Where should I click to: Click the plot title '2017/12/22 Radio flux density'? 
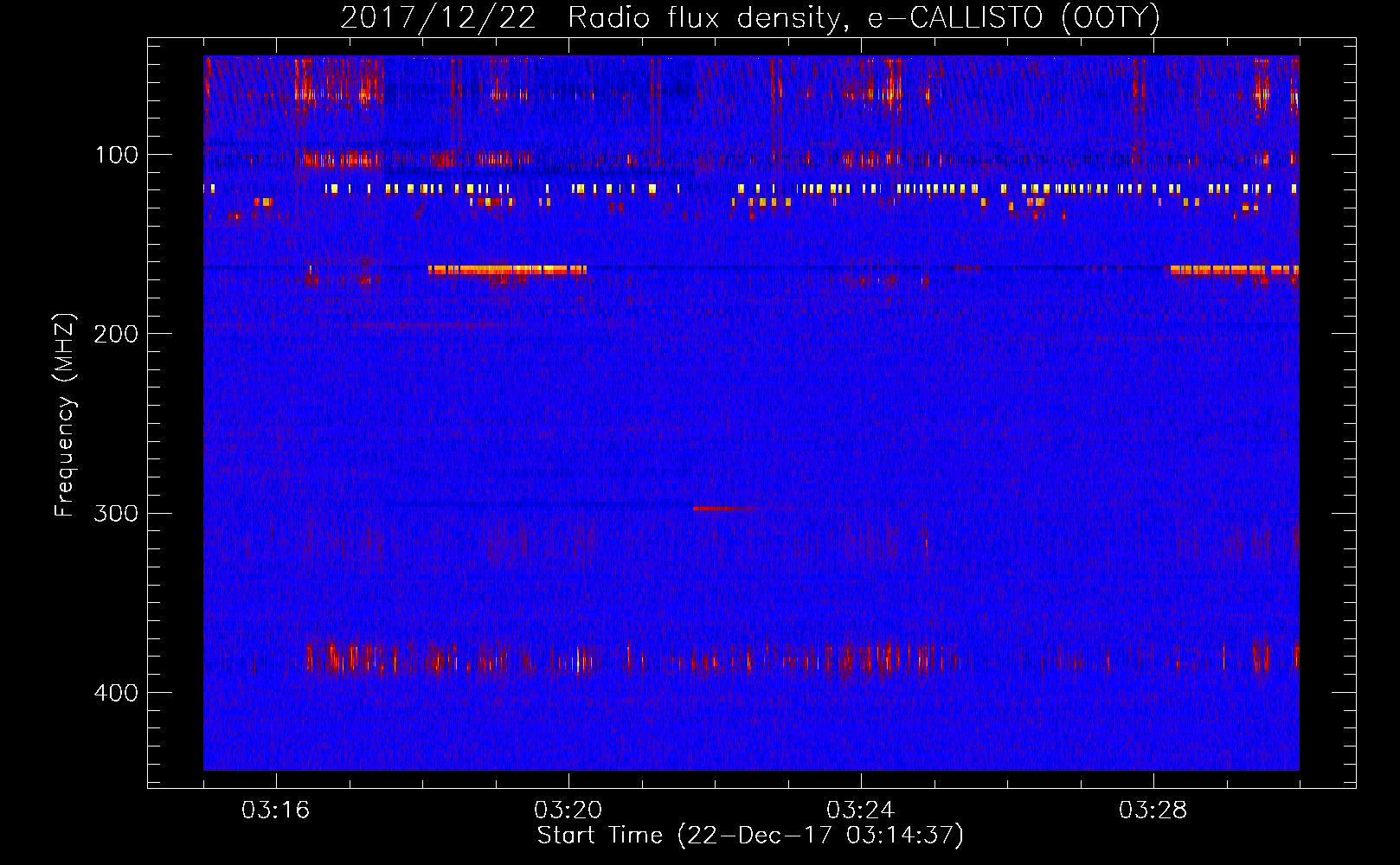pos(749,17)
